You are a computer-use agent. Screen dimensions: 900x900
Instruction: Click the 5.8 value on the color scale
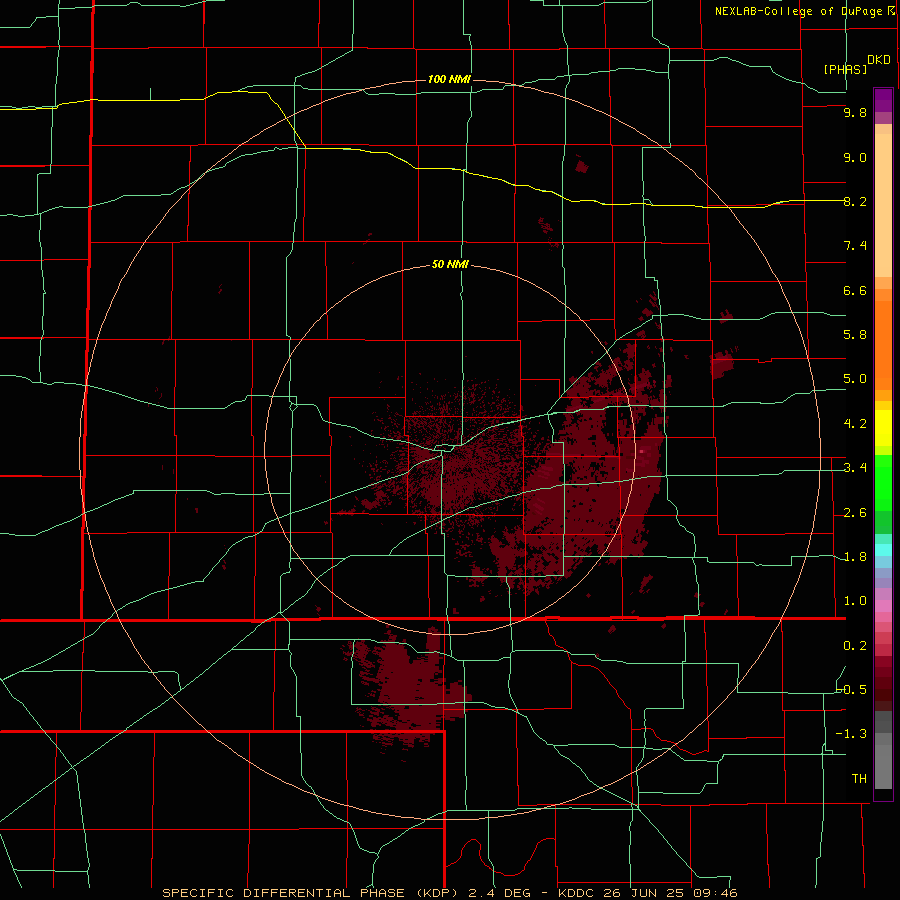(x=855, y=335)
